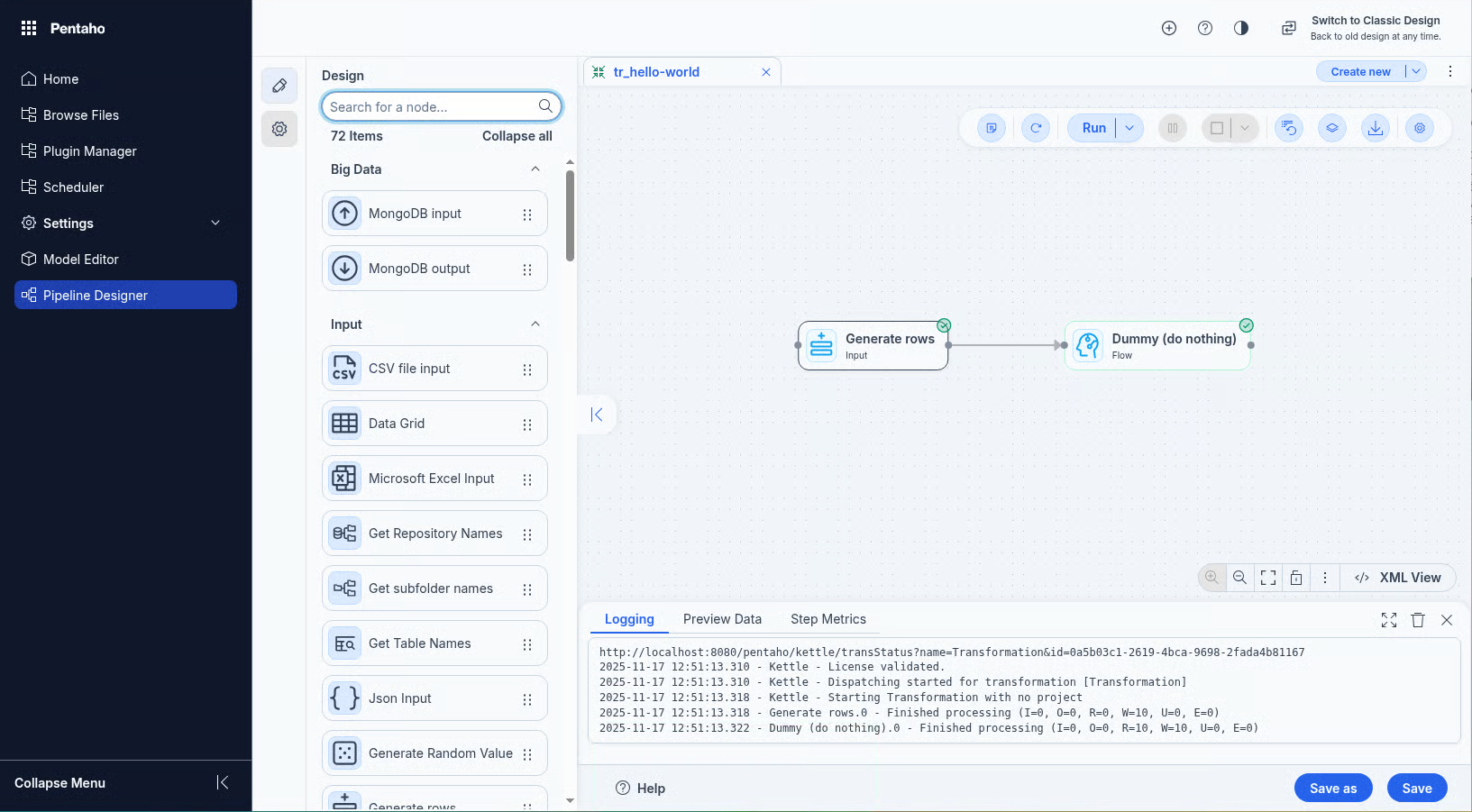Open the Run options dropdown arrow
This screenshot has height=812, width=1472.
1129,128
